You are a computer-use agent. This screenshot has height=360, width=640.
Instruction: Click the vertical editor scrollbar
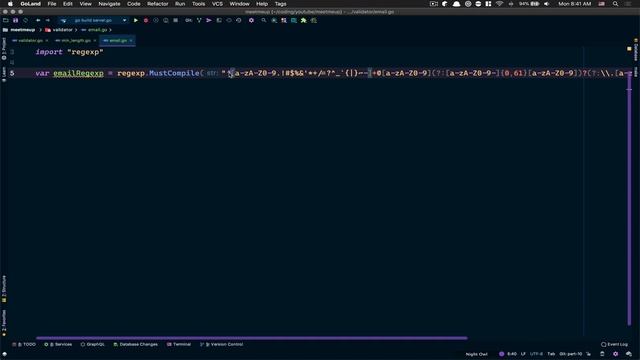point(629,200)
